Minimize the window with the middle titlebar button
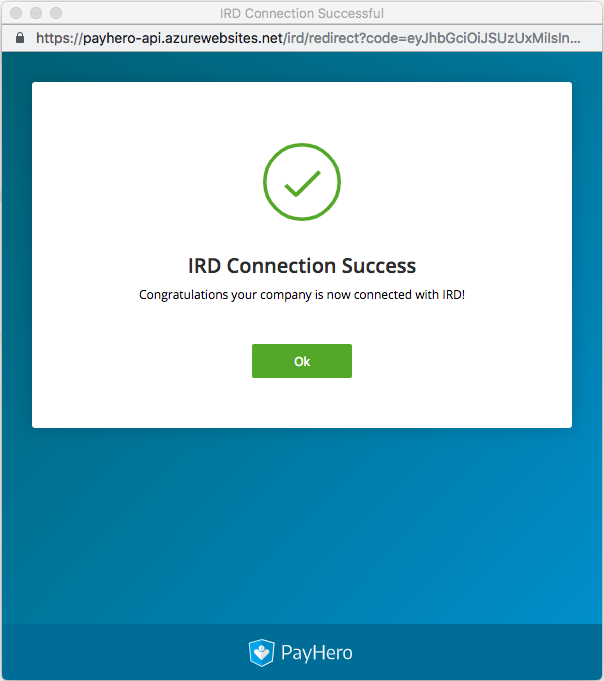Screen dimensions: 604x681 coord(36,13)
